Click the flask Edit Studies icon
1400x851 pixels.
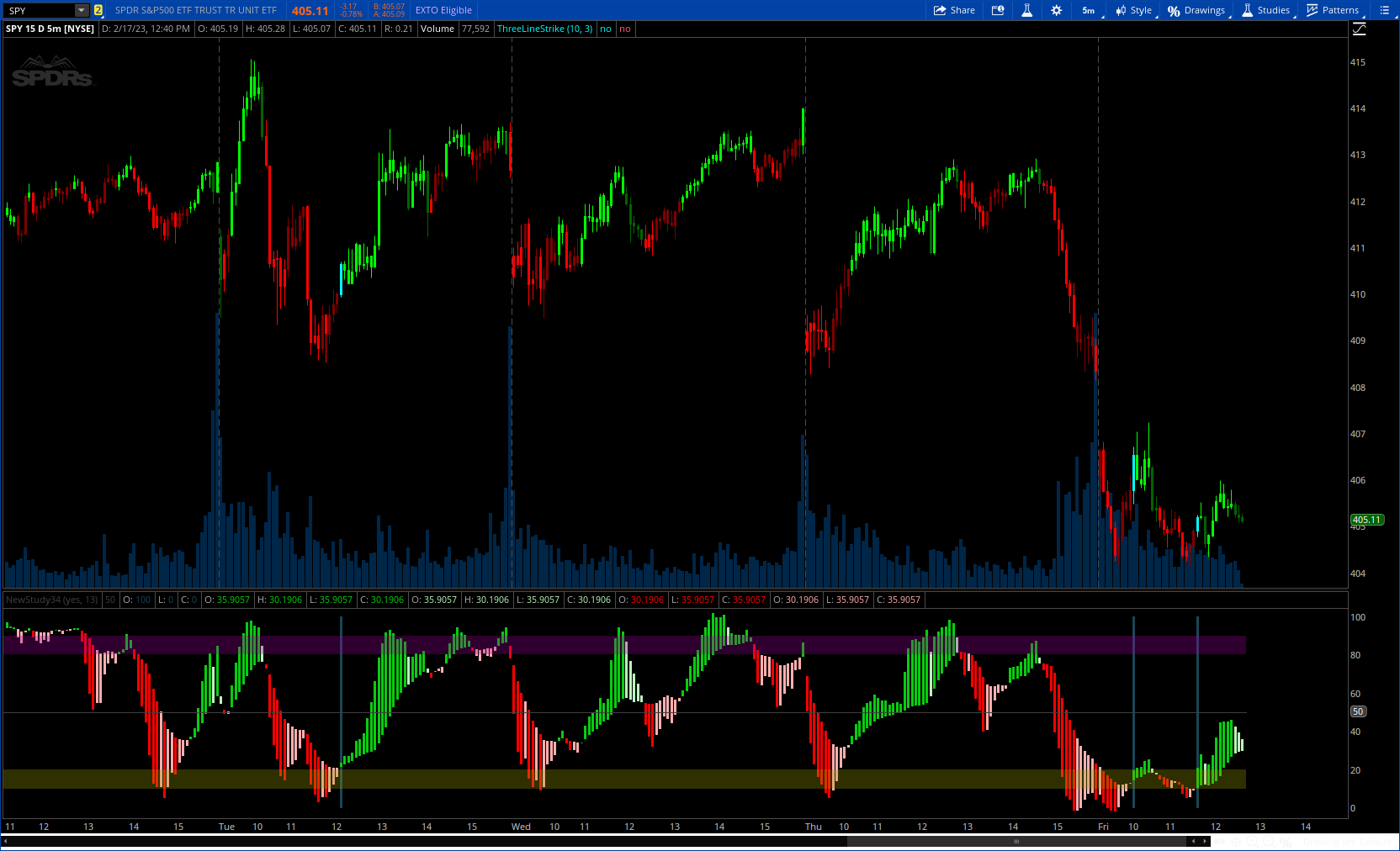[1026, 10]
